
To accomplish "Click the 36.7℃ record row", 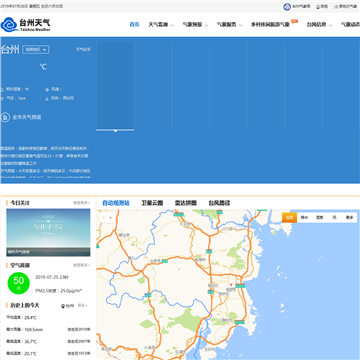I will coord(48,341).
